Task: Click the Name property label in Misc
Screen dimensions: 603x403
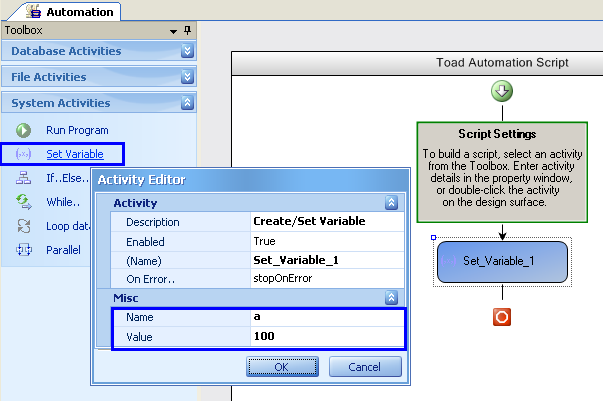Action: pos(140,317)
